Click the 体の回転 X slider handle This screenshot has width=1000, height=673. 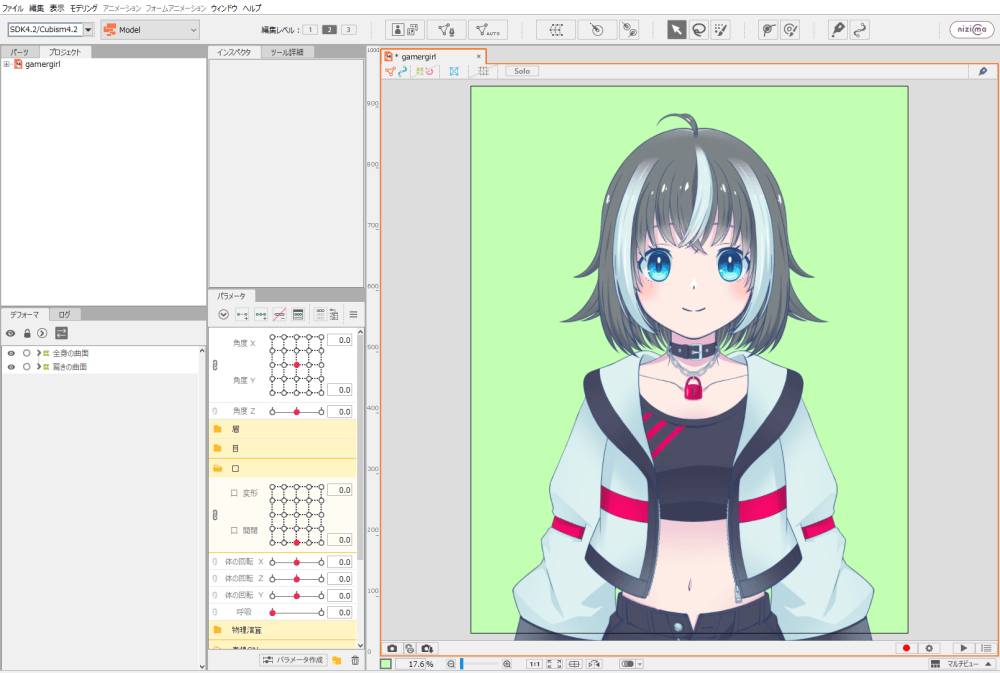pos(297,562)
